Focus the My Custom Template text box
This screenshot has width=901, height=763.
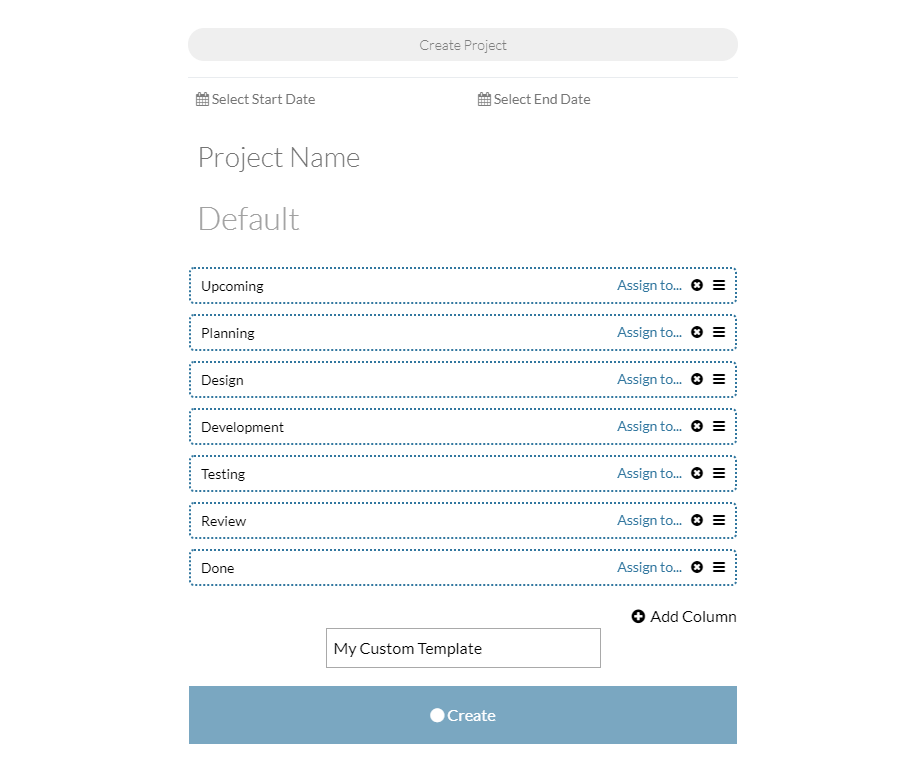point(463,648)
